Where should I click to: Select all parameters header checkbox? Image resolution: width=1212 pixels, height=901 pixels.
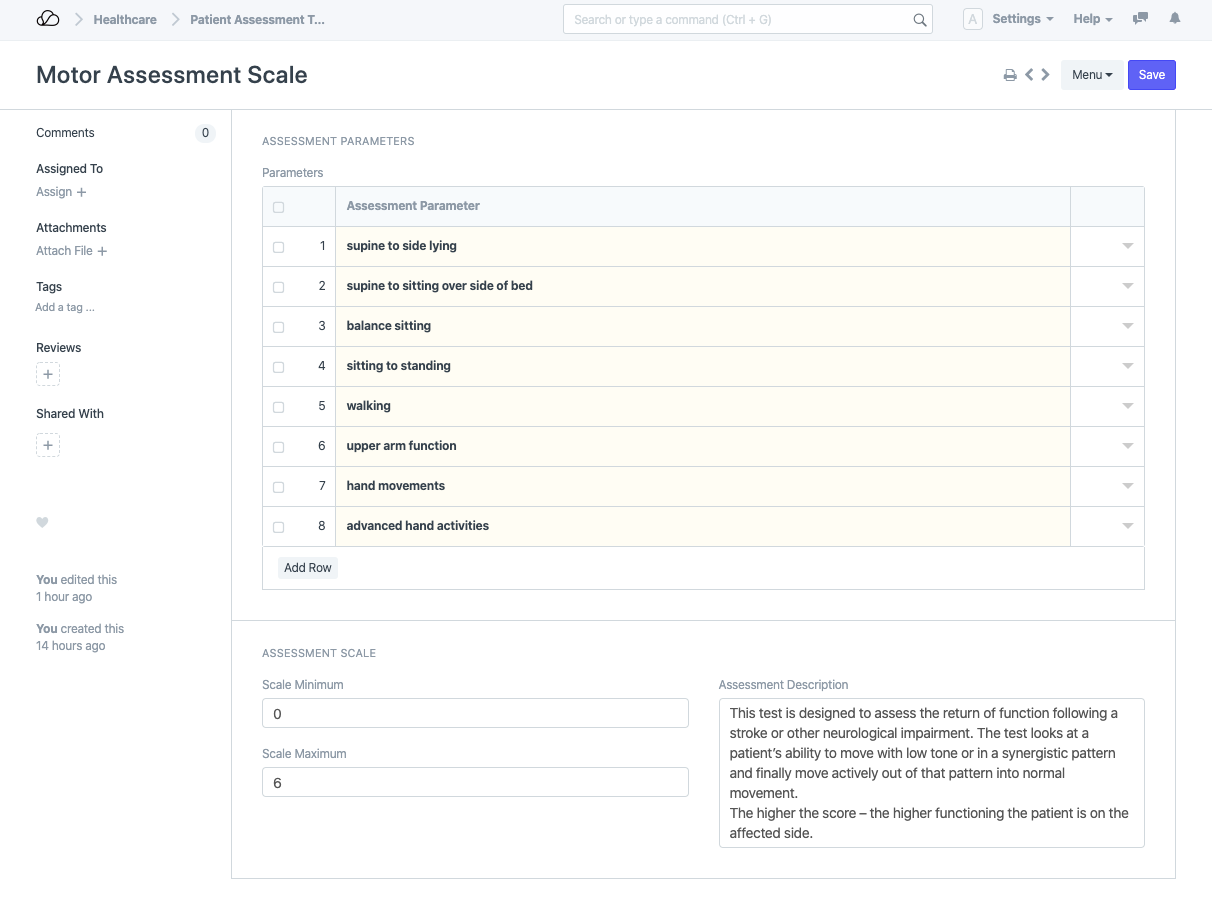pos(278,207)
